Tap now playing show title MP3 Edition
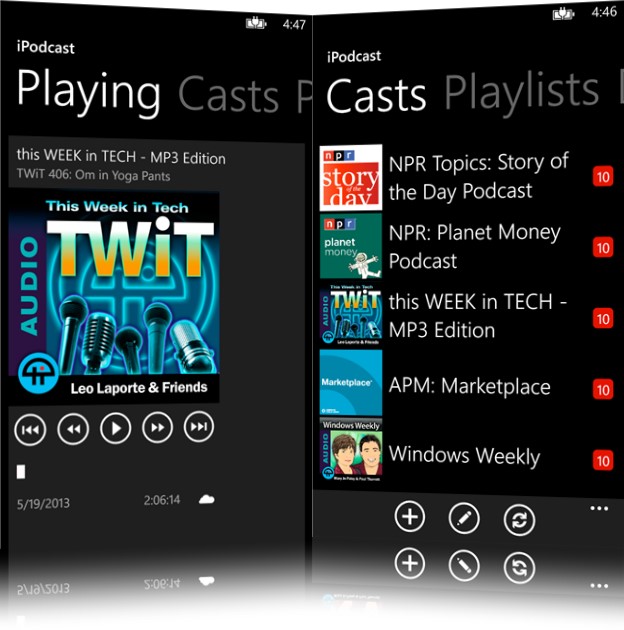The image size is (624, 630). pos(121,157)
